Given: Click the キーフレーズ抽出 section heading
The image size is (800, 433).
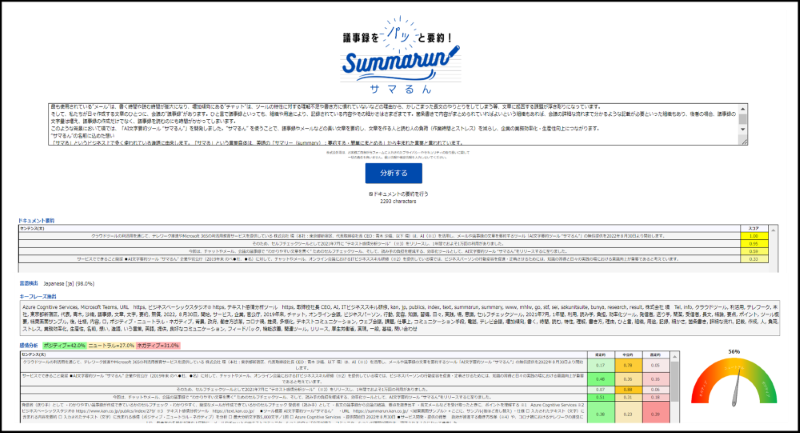Looking at the screenshot, I should (x=38, y=296).
